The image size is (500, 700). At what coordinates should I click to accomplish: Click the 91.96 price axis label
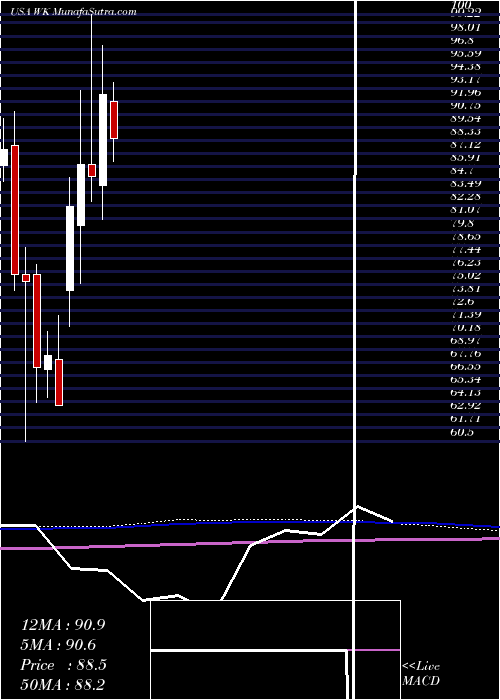pos(466,92)
